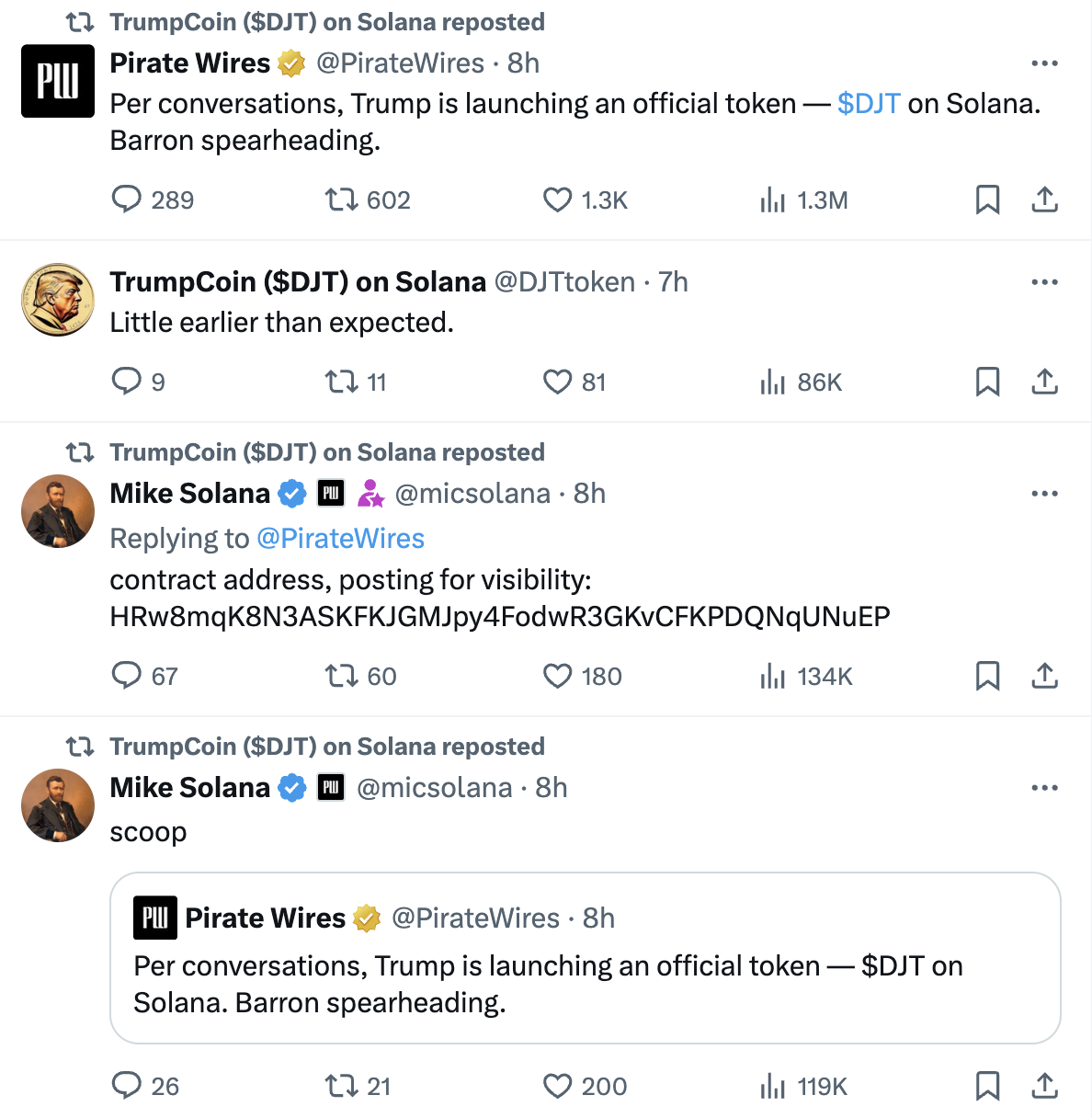Open the @PirateWires link in 'Replying to'

pyautogui.click(x=342, y=538)
